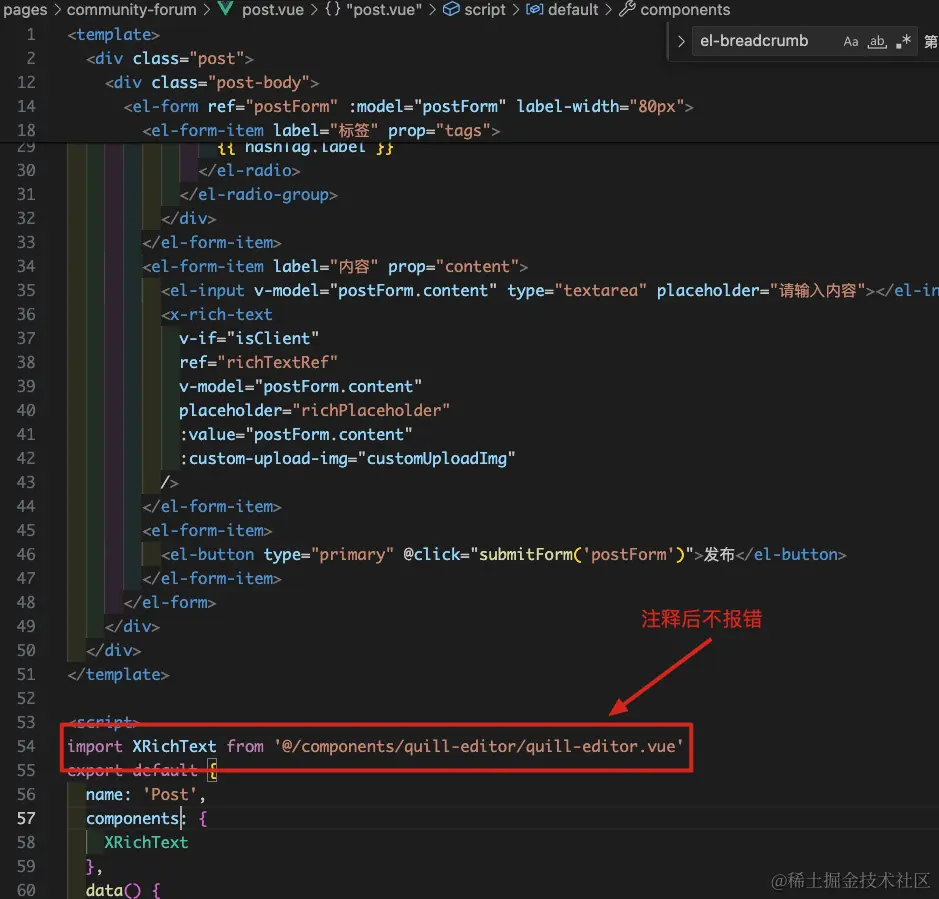This screenshot has height=899, width=939.
Task: Open post.vue file breadcrumb segment
Action: click(x=272, y=10)
